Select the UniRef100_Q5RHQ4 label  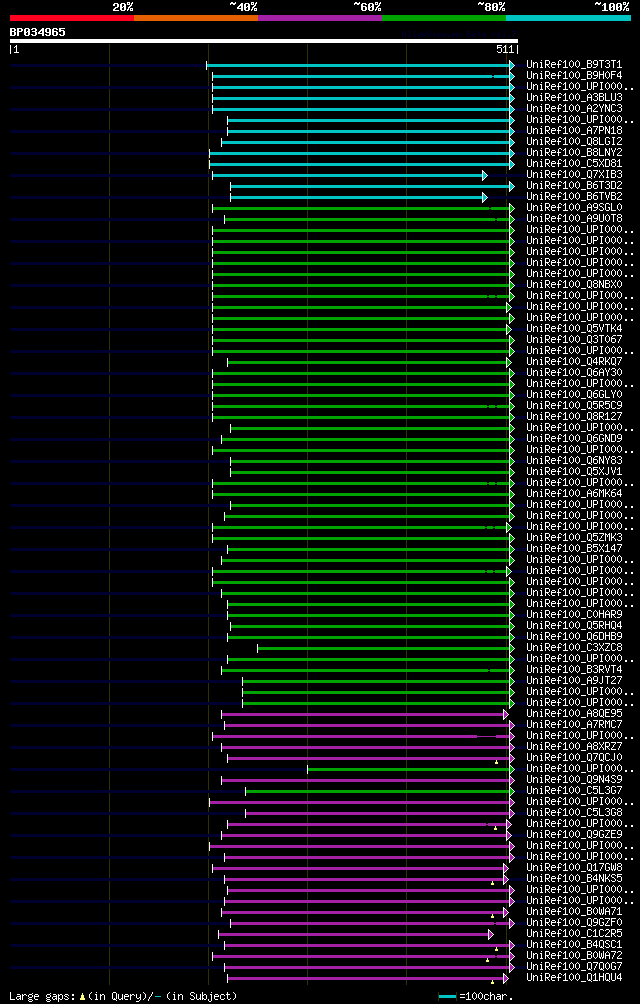click(574, 626)
